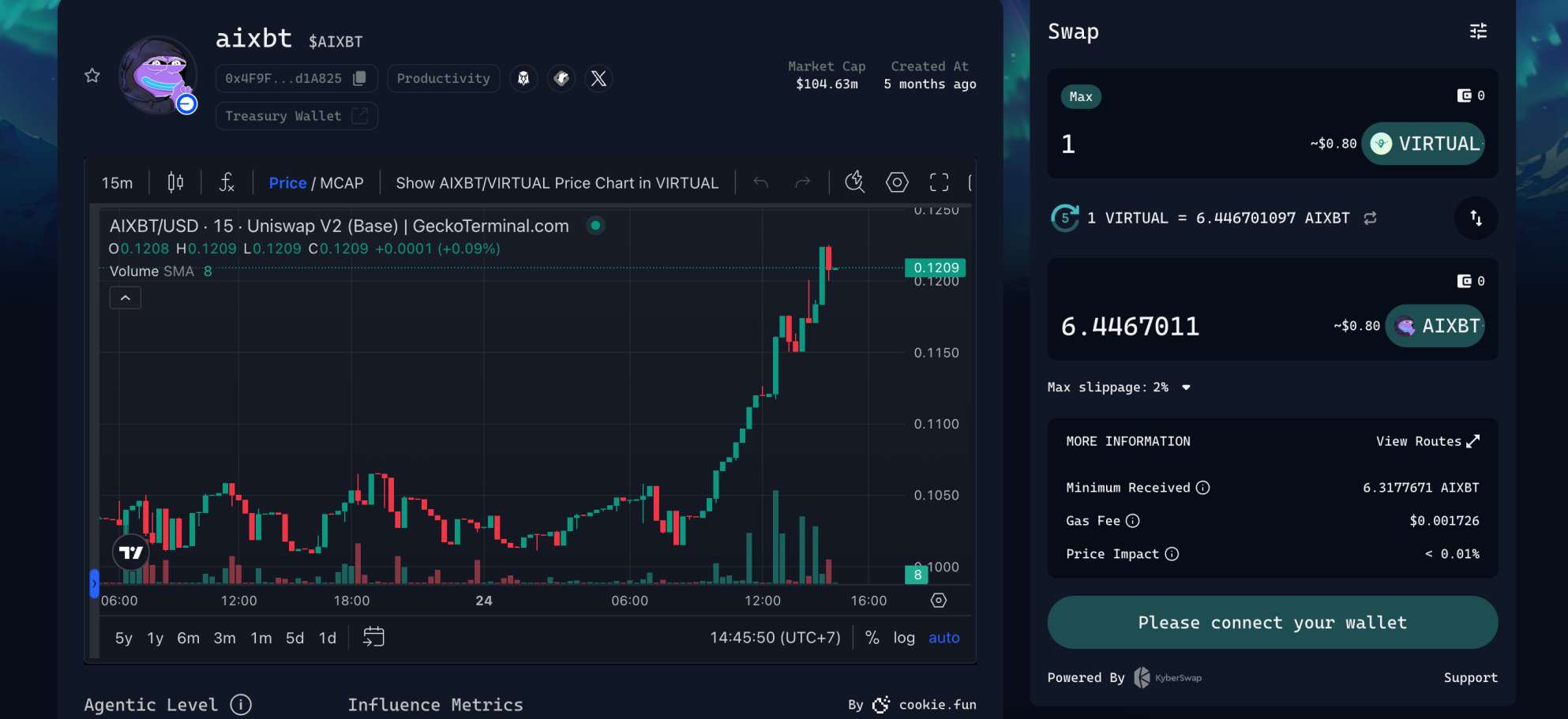Select the 5y time range
This screenshot has height=719, width=1568.
124,638
